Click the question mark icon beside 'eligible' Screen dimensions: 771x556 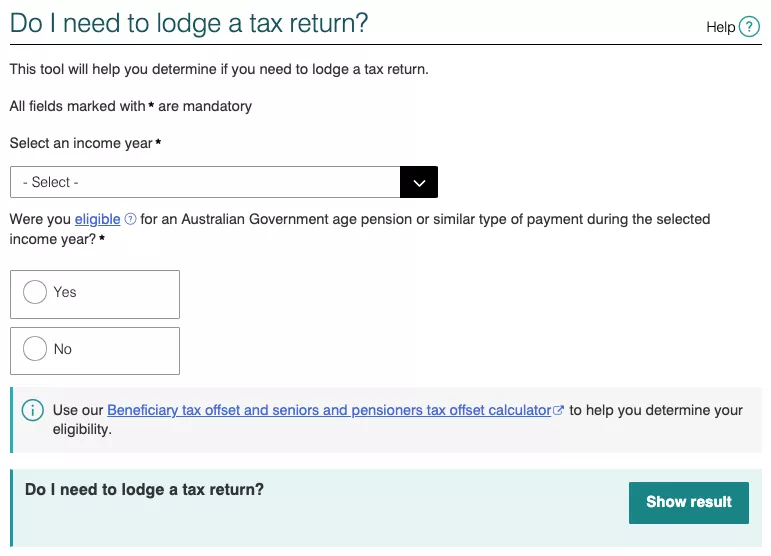pos(130,220)
